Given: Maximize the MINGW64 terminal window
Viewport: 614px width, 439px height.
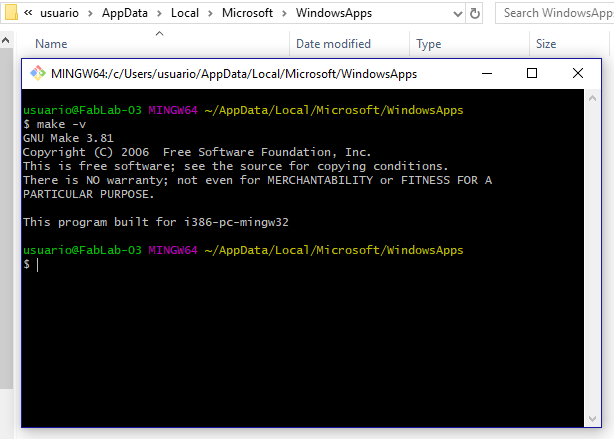Looking at the screenshot, I should (532, 73).
